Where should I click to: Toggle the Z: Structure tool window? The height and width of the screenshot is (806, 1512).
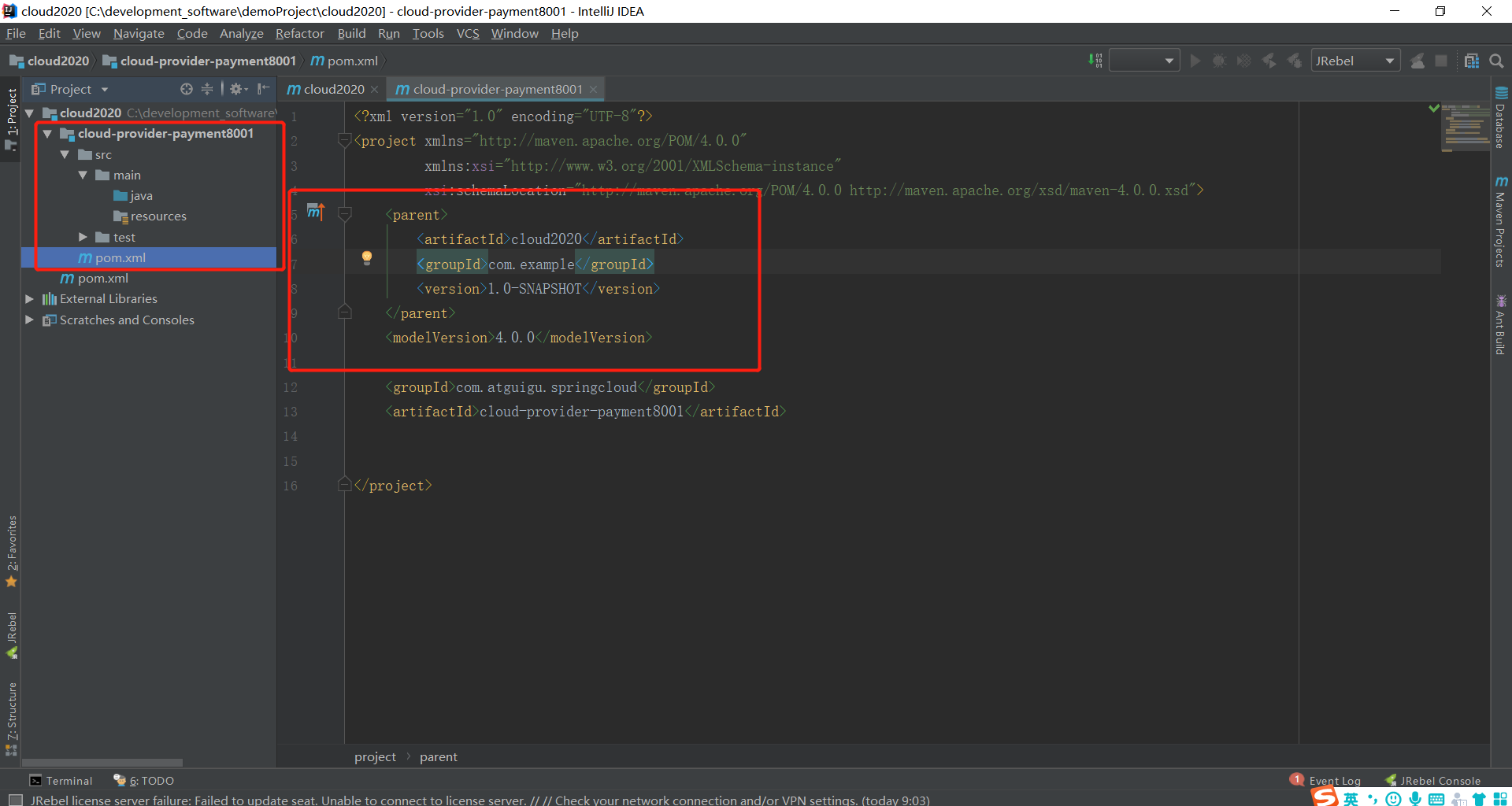(11, 718)
